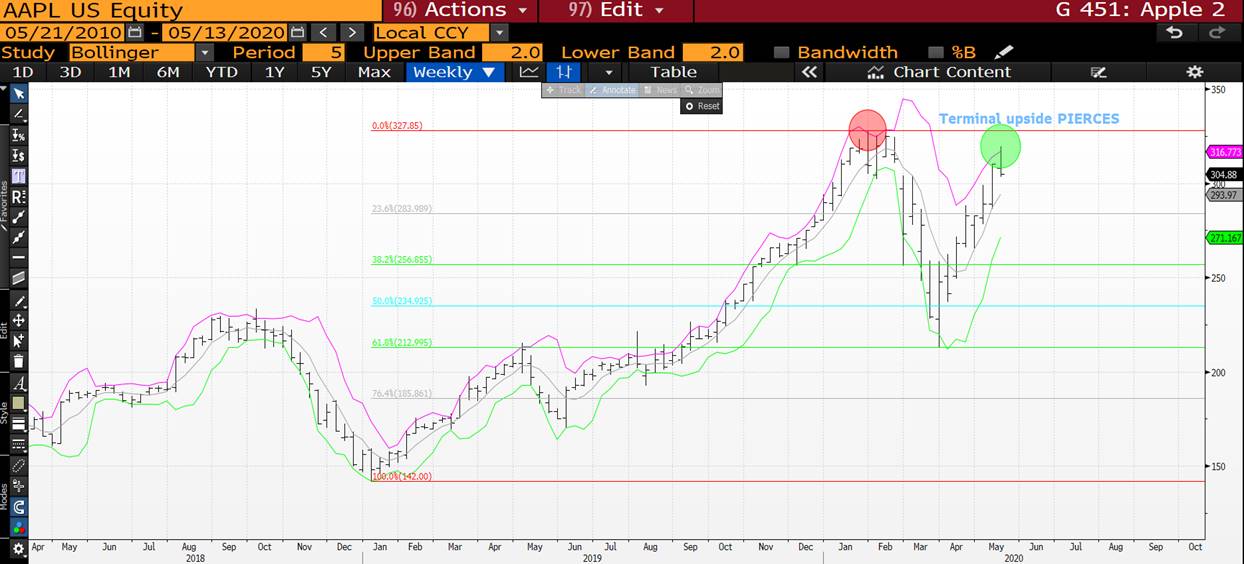Open the line thickness style tool
The width and height of the screenshot is (1244, 564).
pyautogui.click(x=20, y=423)
